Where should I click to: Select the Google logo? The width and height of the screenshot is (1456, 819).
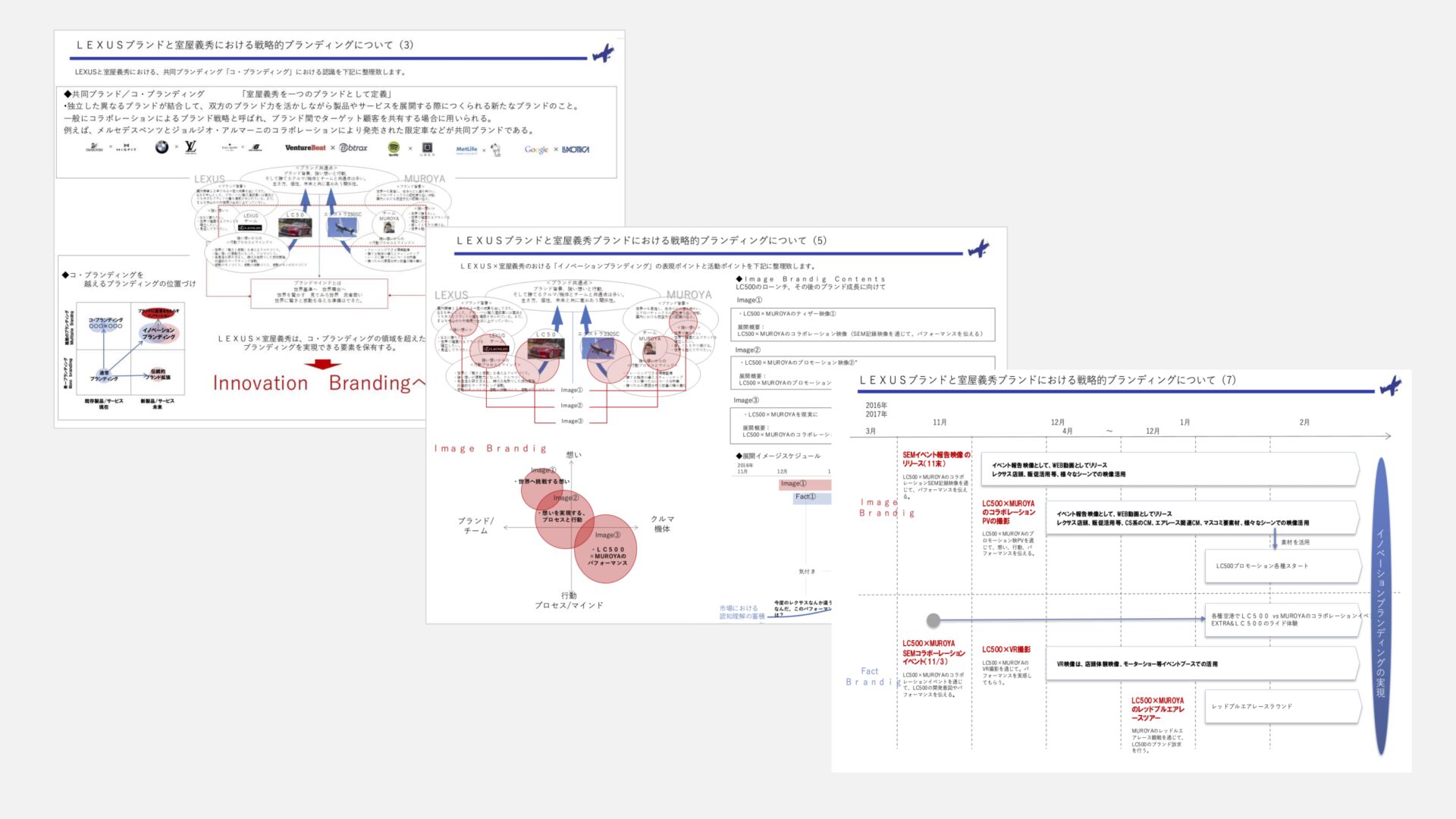click(x=536, y=149)
